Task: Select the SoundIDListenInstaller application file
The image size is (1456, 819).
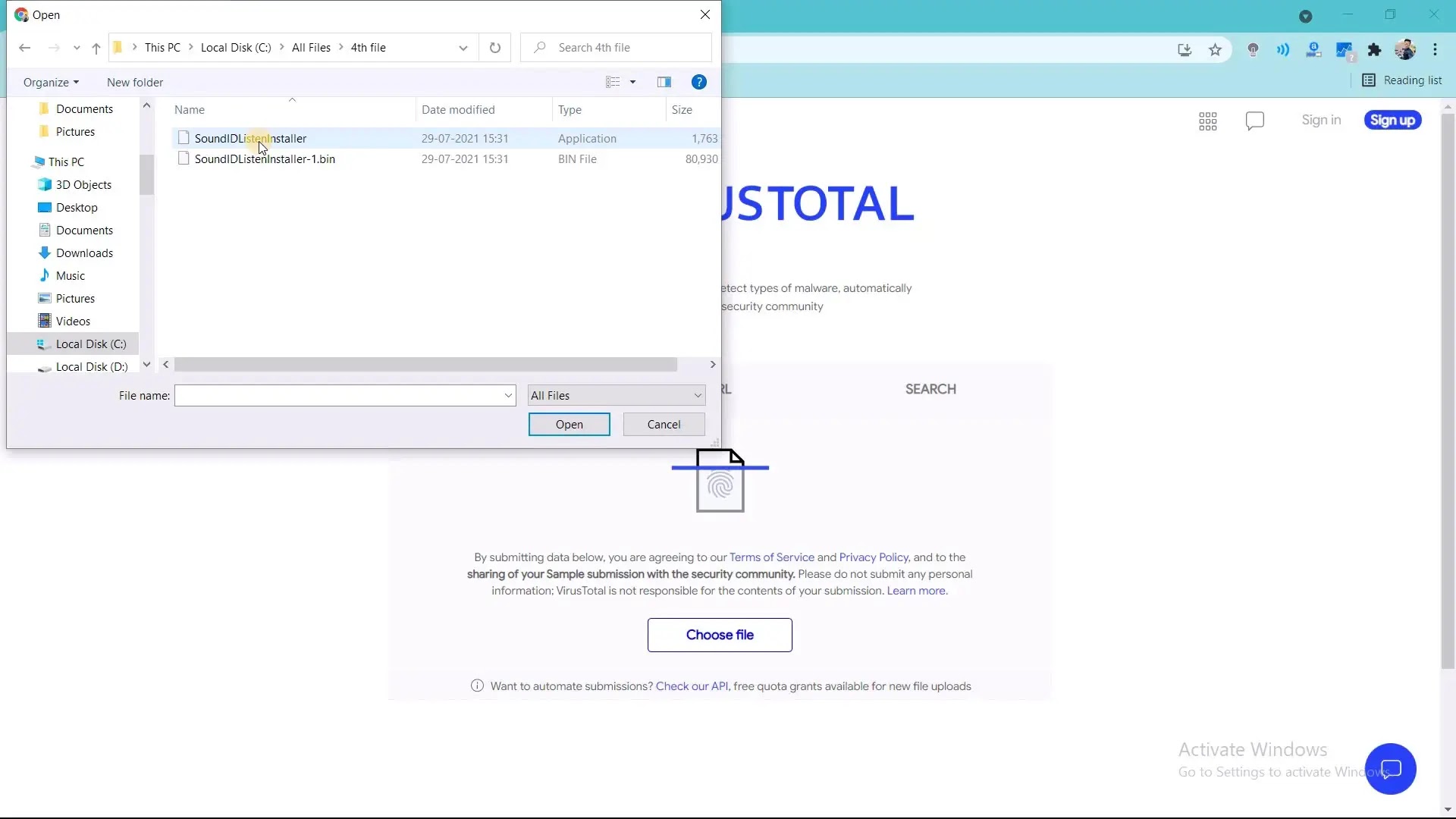Action: (250, 138)
